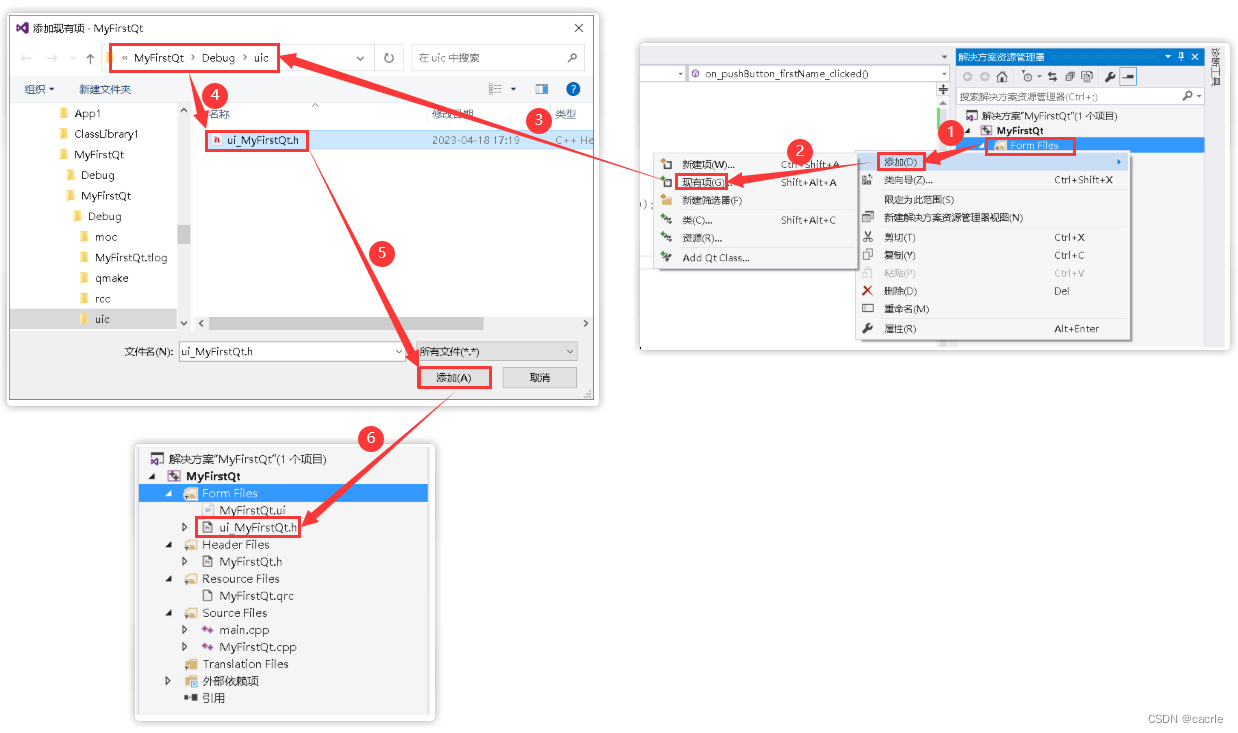The height and width of the screenshot is (733, 1238).
Task: Click the Help question mark in the dialog
Action: point(573,89)
